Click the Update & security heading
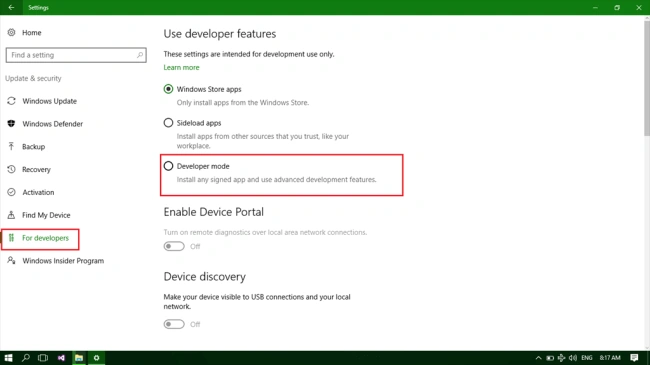Image resolution: width=650 pixels, height=365 pixels. coord(33,78)
